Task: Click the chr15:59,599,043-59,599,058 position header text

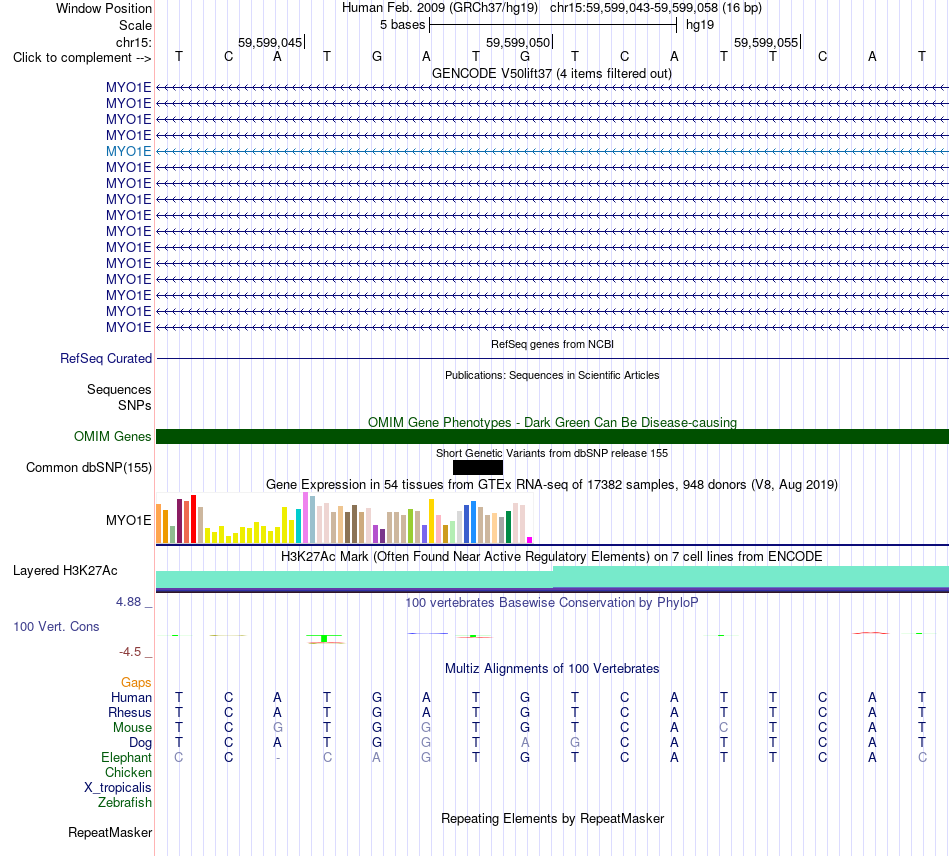Action: pyautogui.click(x=634, y=8)
